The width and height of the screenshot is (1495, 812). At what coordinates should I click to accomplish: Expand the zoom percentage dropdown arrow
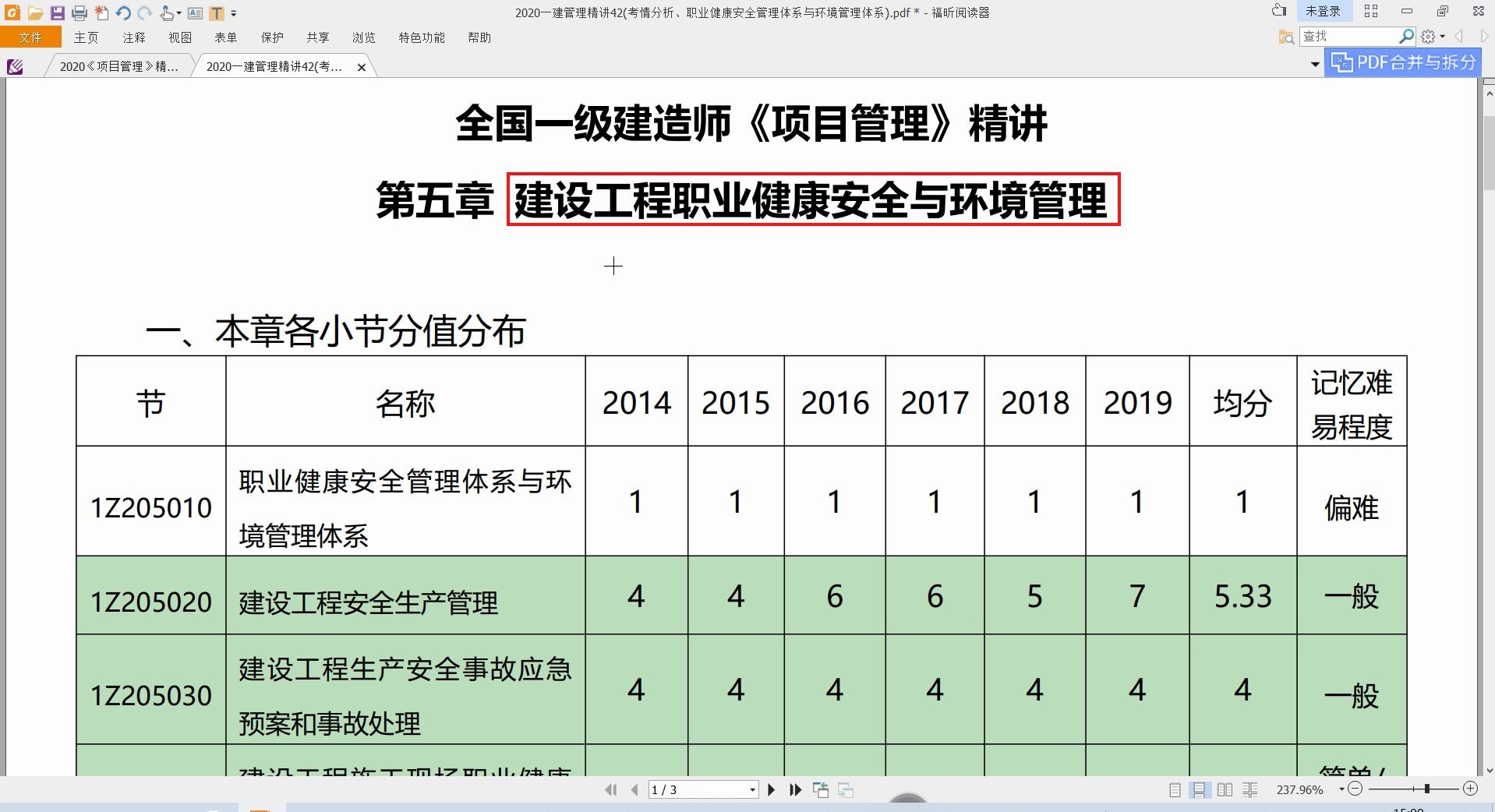(x=1341, y=789)
